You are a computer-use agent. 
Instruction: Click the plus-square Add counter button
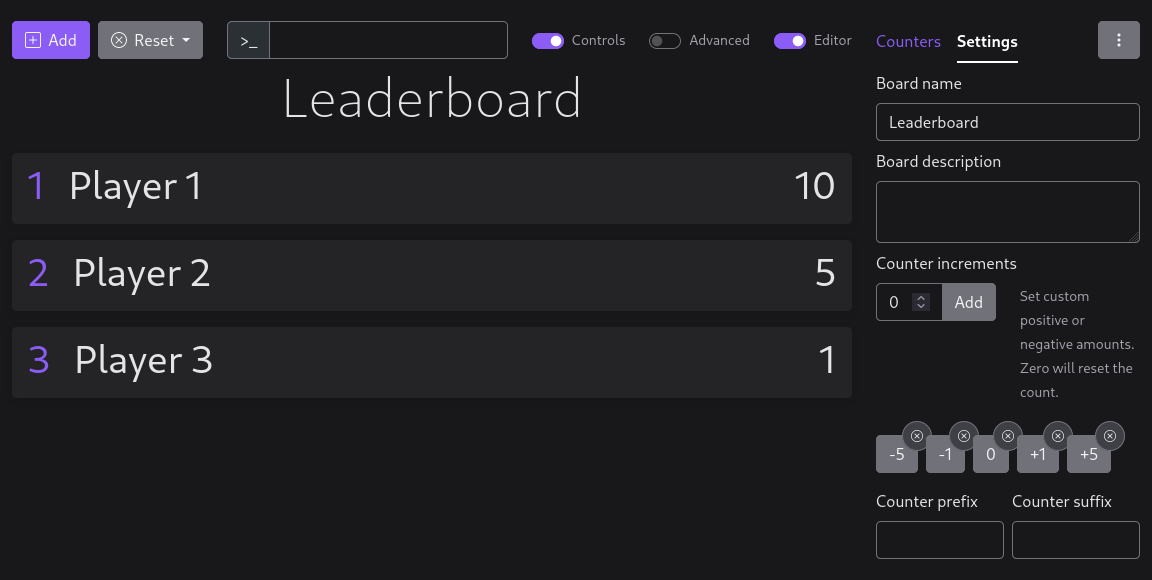[51, 41]
